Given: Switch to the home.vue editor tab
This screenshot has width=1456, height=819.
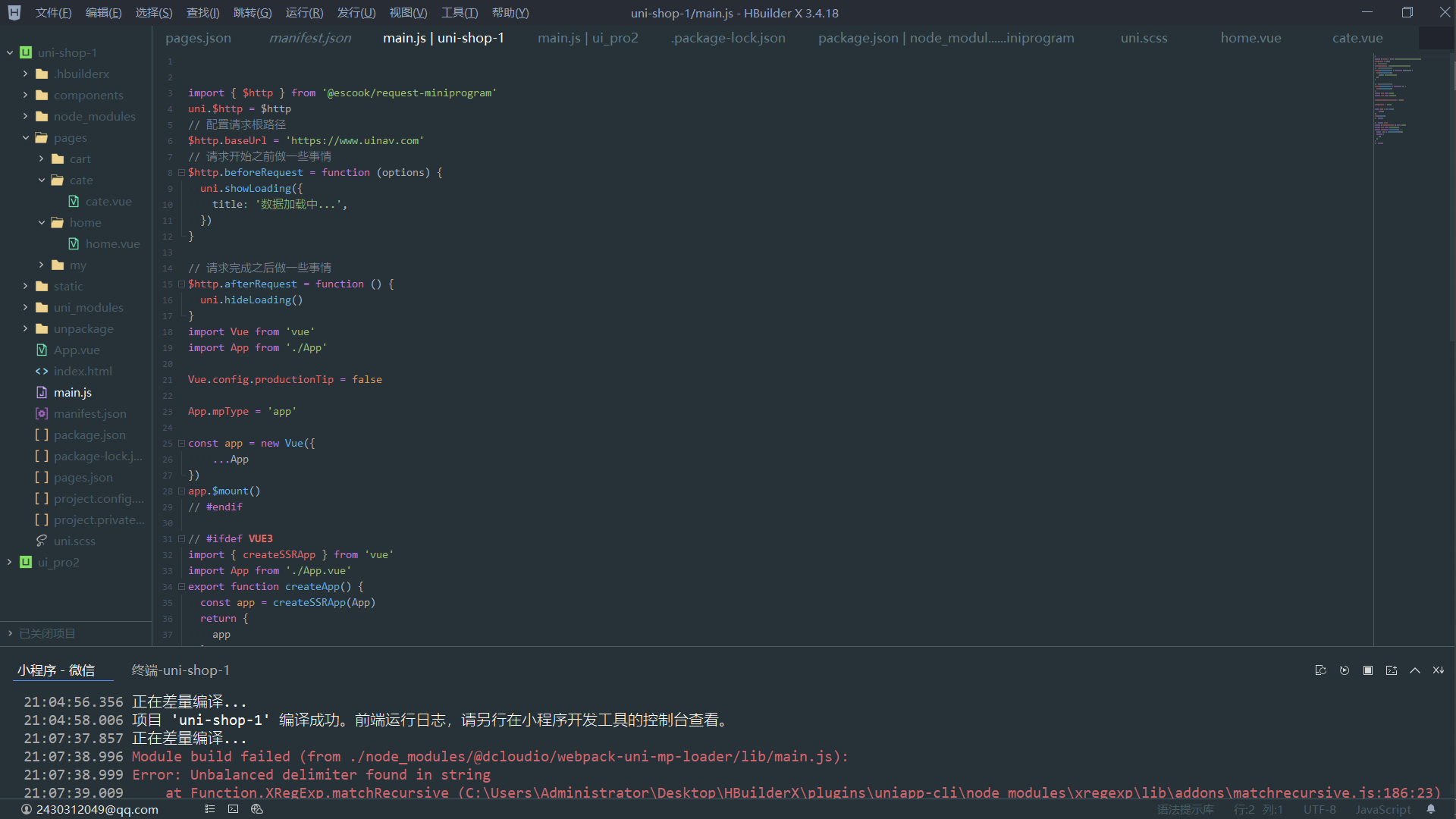Looking at the screenshot, I should pyautogui.click(x=1250, y=38).
